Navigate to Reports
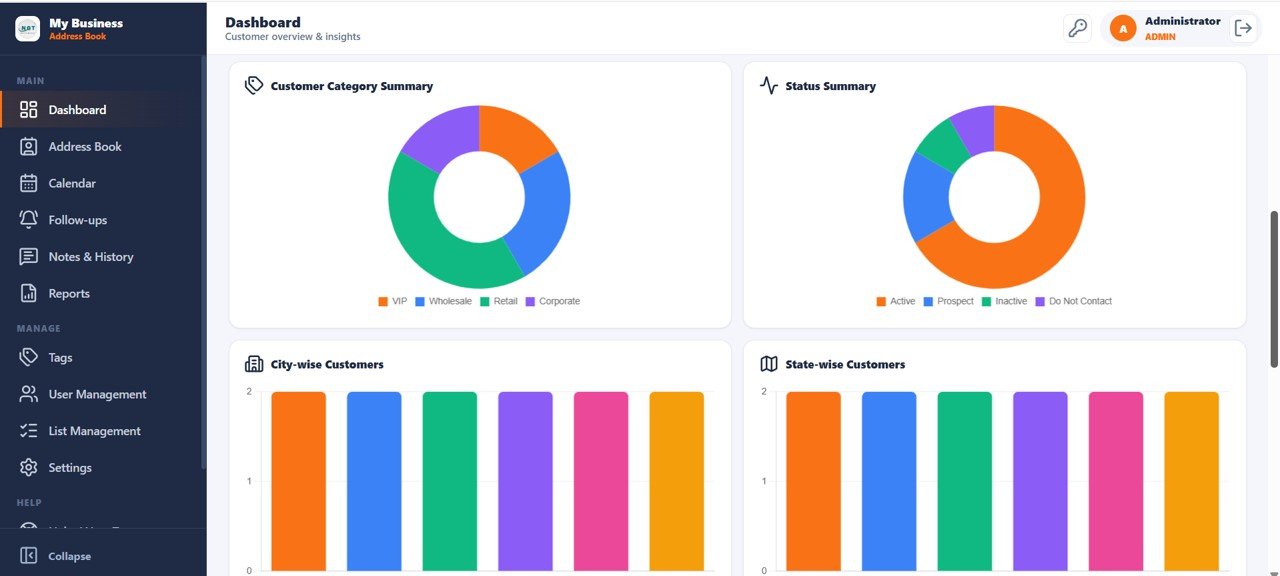 [x=102, y=294]
